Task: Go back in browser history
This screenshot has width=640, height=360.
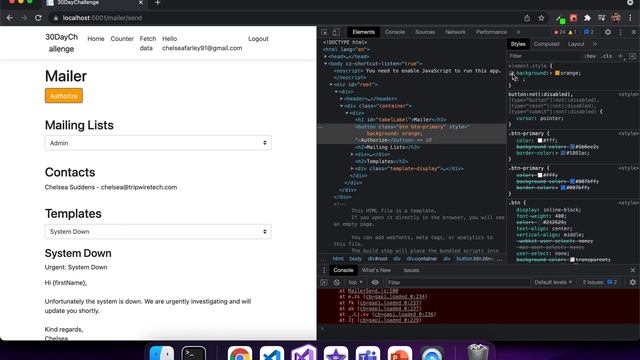Action: coord(10,18)
